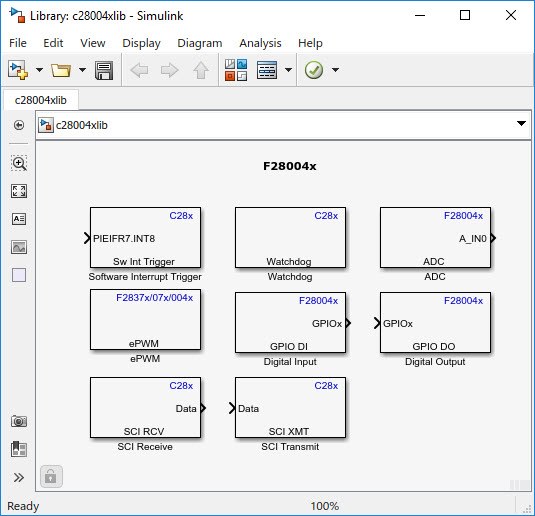This screenshot has width=535, height=516.
Task: Click the Save floppy disk icon
Action: tap(104, 70)
